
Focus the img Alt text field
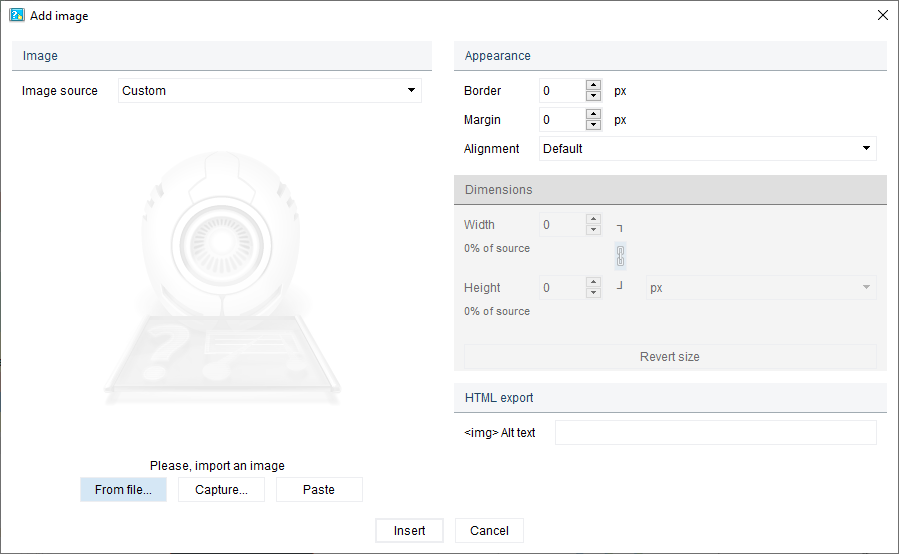[x=715, y=433]
